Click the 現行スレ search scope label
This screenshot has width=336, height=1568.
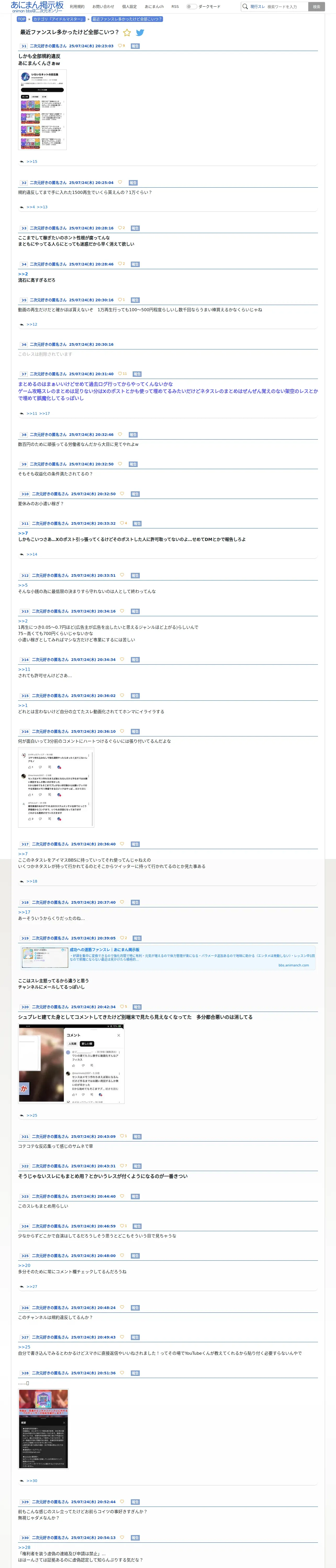257,7
